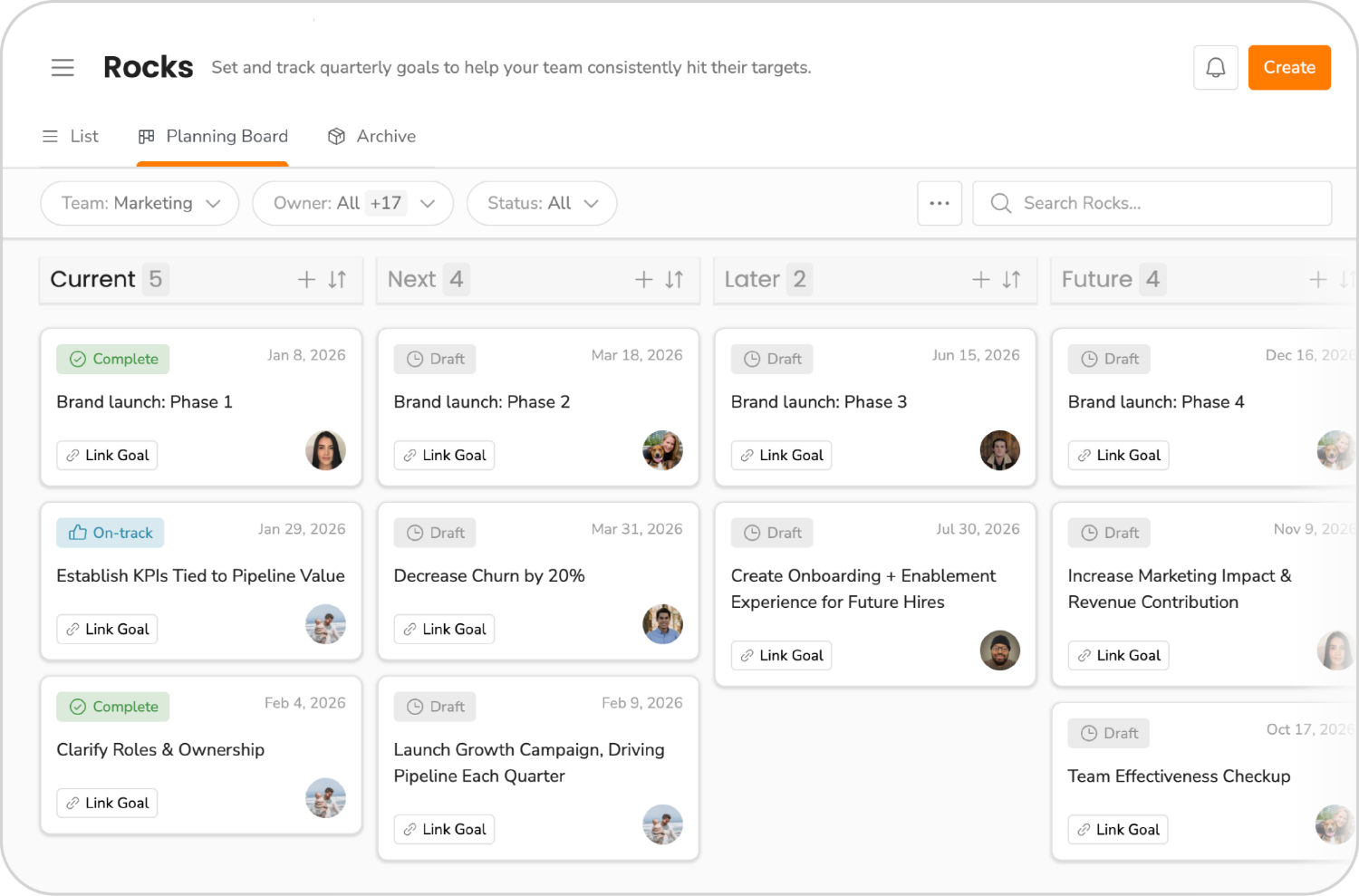1359x896 pixels.
Task: Click the On-track badge on Establish KPIs rock
Action: [x=110, y=533]
